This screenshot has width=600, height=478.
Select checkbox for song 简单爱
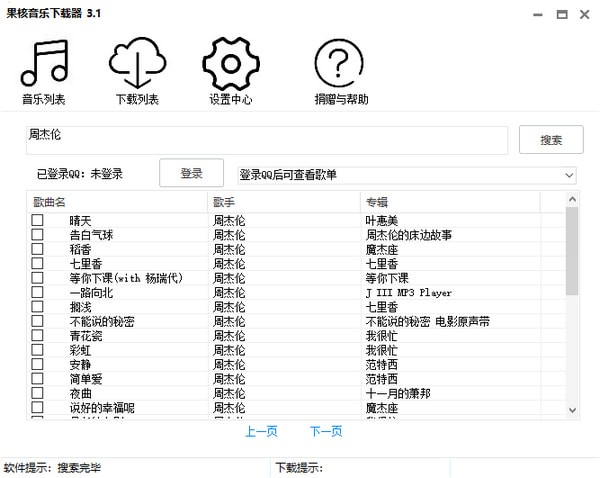[37, 379]
